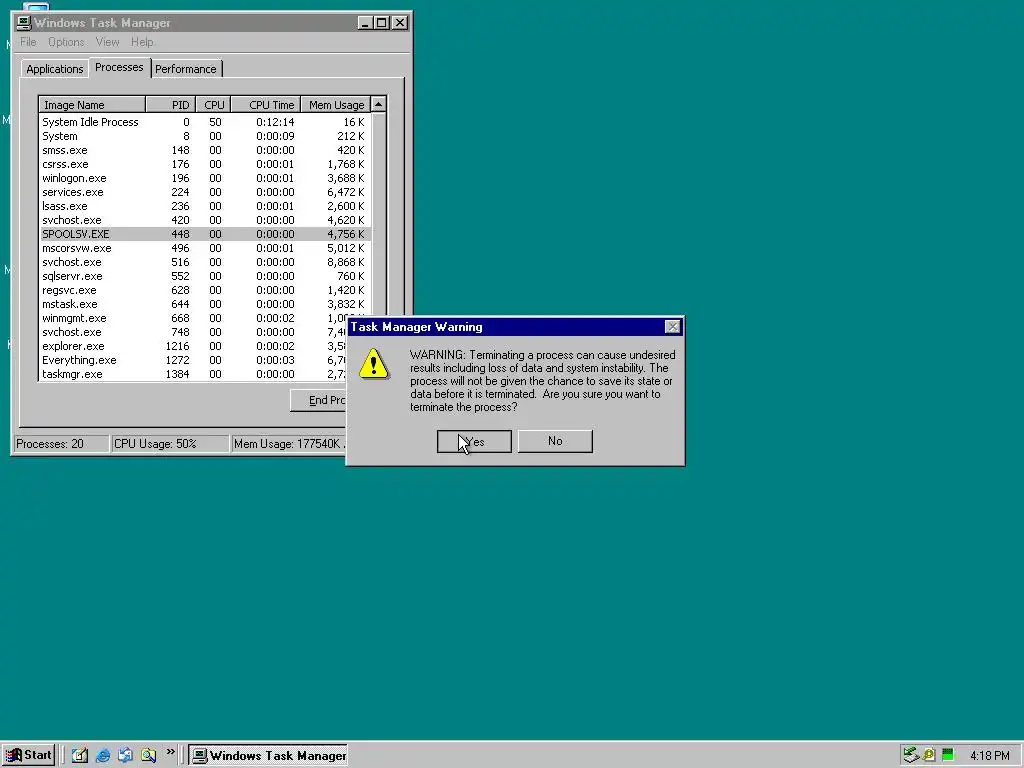Screen dimensions: 1024x768
Task: Select svchost.exe with PID 420
Action: pyautogui.click(x=205, y=220)
